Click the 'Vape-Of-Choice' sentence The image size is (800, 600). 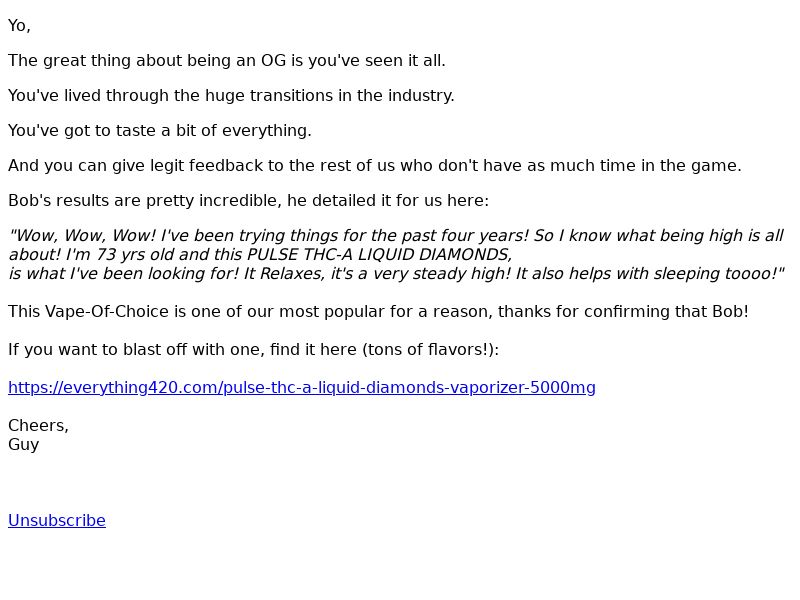coord(378,312)
